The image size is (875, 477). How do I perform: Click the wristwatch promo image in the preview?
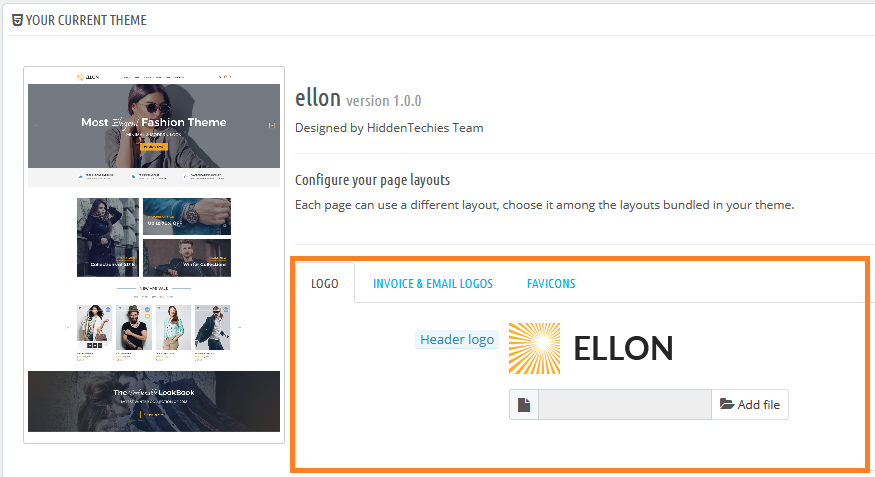pos(187,216)
